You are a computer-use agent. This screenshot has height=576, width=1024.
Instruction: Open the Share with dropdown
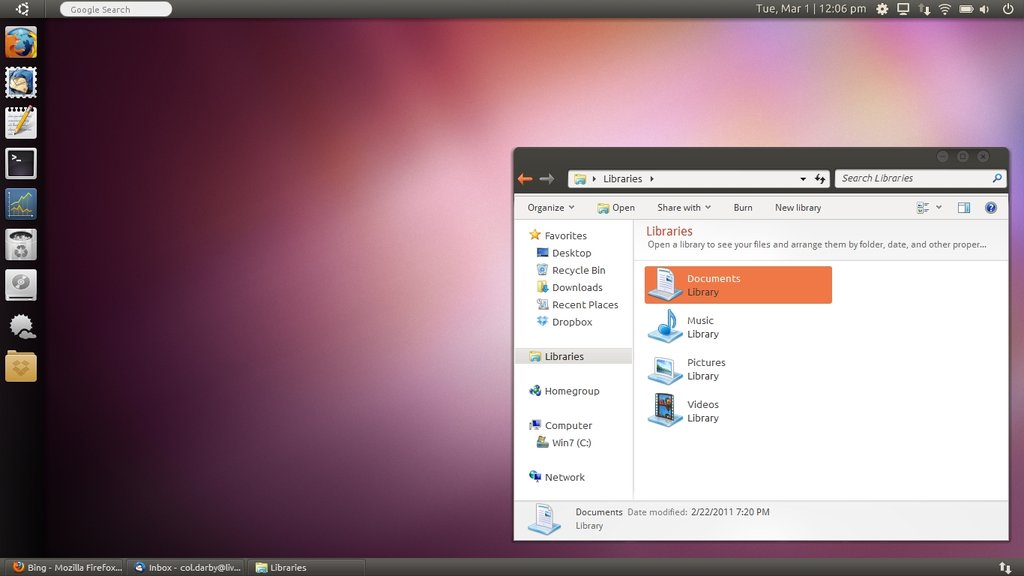tap(684, 208)
